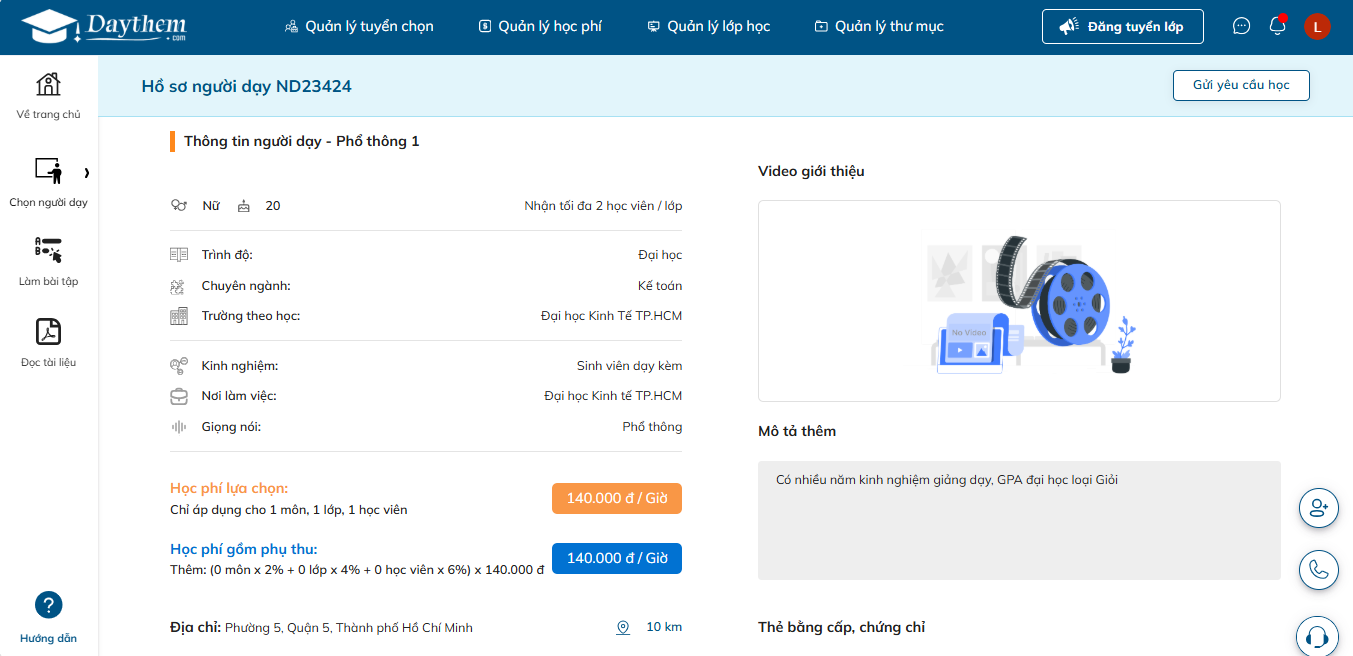Open Quản lý lớp học menu
Screen dimensions: 1353x656
point(709,27)
